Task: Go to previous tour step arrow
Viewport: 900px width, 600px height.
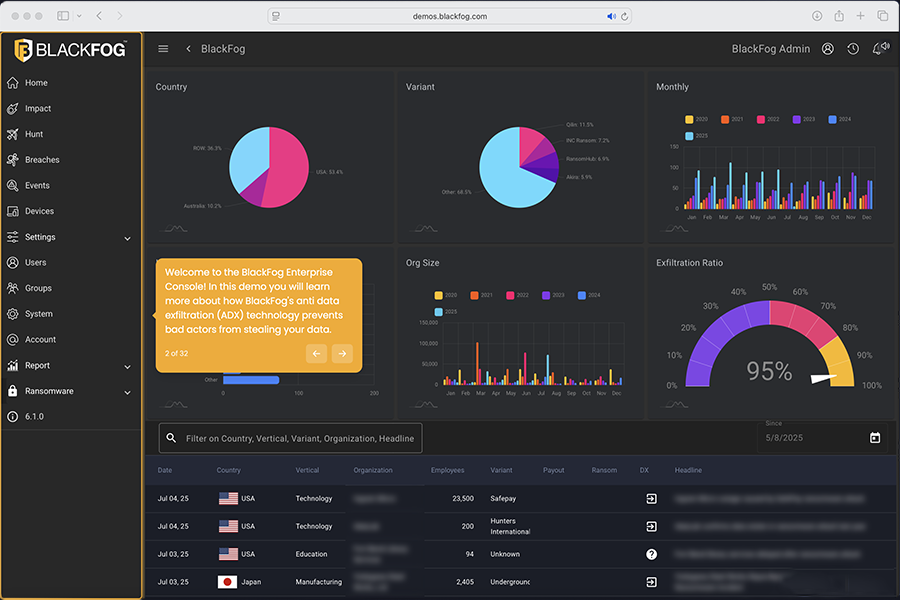Action: pyautogui.click(x=316, y=354)
